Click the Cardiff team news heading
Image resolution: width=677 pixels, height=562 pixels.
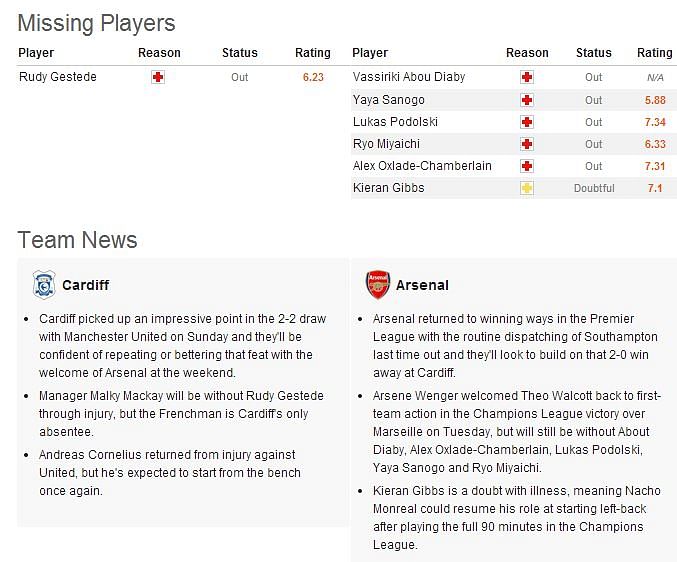(85, 285)
